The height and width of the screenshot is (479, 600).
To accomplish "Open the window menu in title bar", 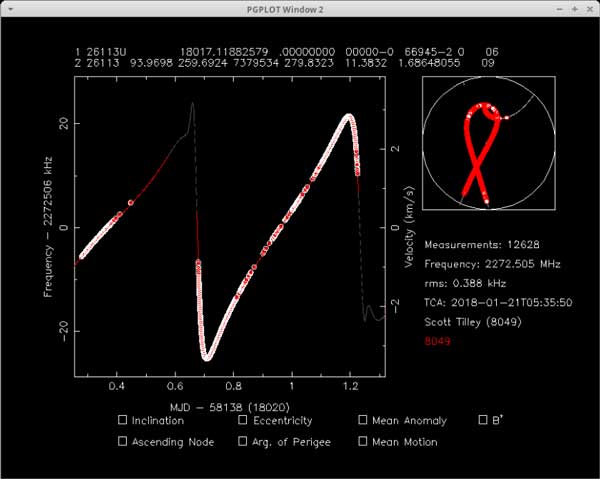I will tap(10, 9).
